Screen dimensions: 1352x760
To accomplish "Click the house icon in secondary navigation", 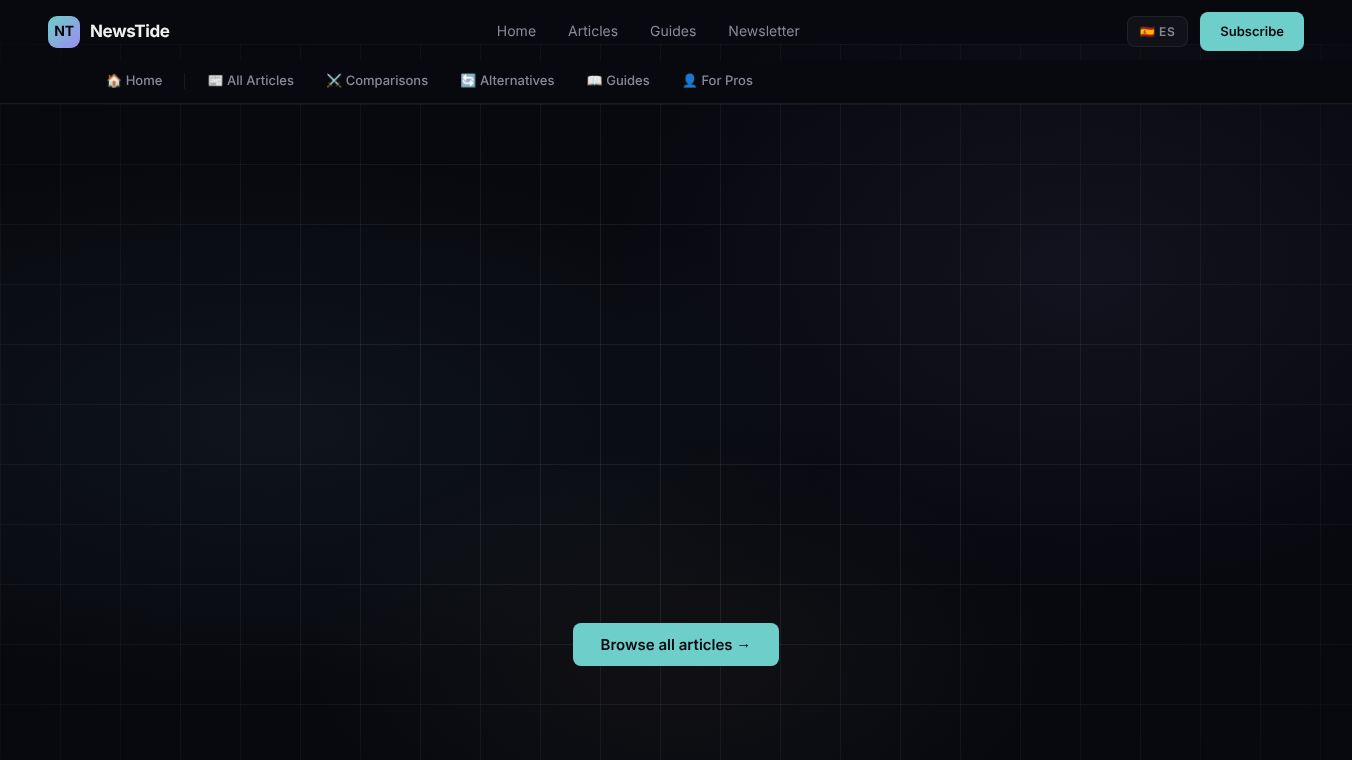I will pyautogui.click(x=114, y=81).
